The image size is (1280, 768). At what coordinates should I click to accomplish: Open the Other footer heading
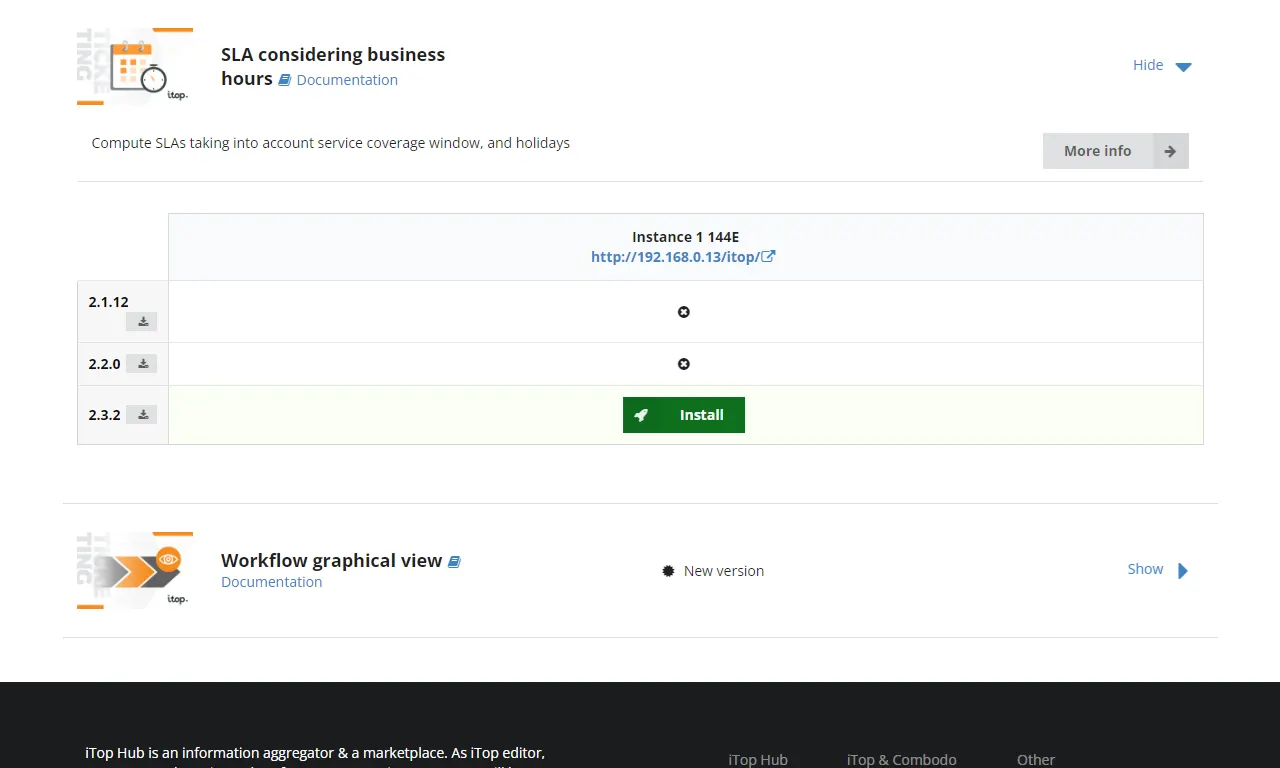(1036, 760)
